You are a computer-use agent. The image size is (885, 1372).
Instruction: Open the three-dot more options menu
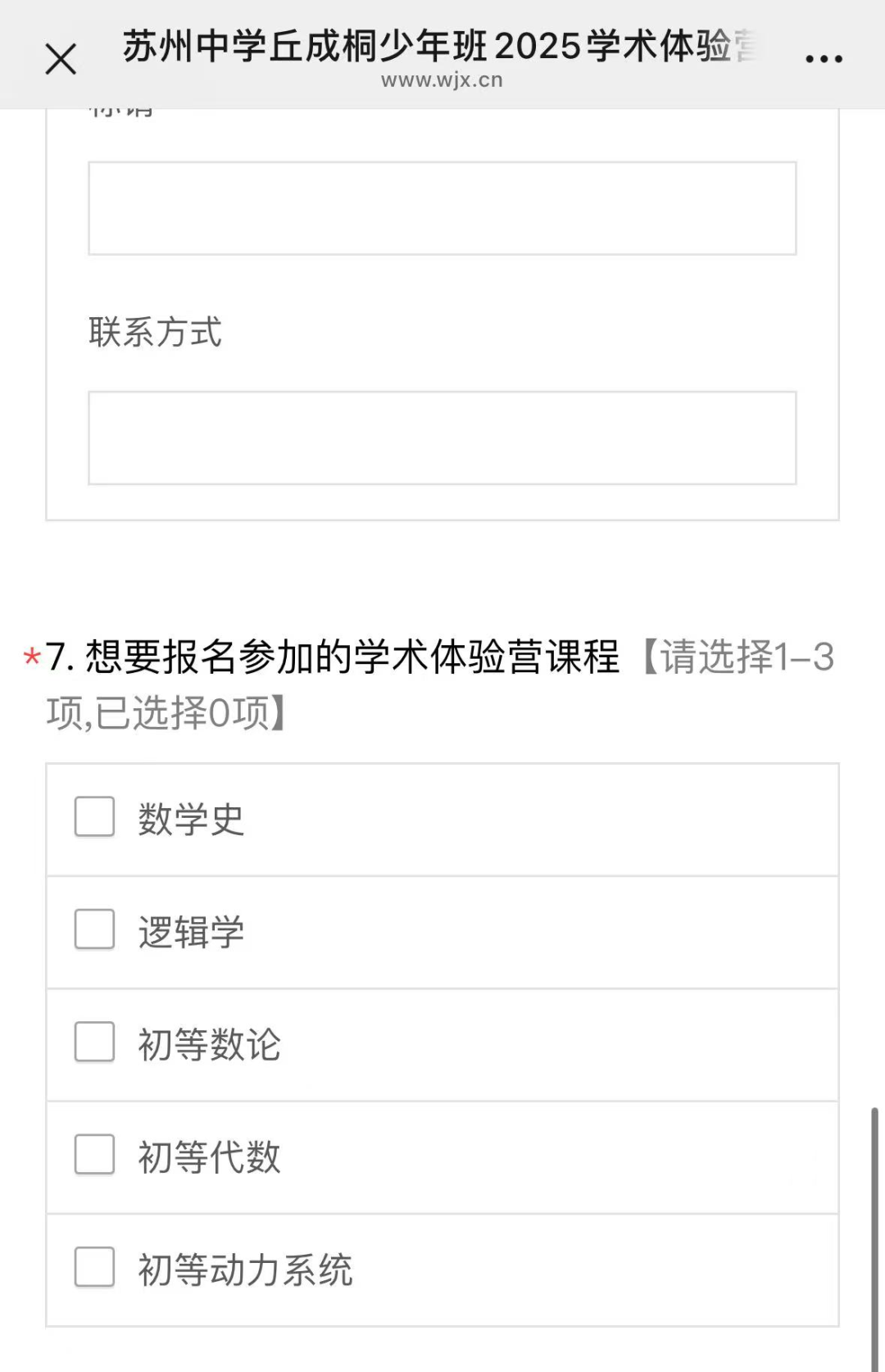[x=824, y=59]
